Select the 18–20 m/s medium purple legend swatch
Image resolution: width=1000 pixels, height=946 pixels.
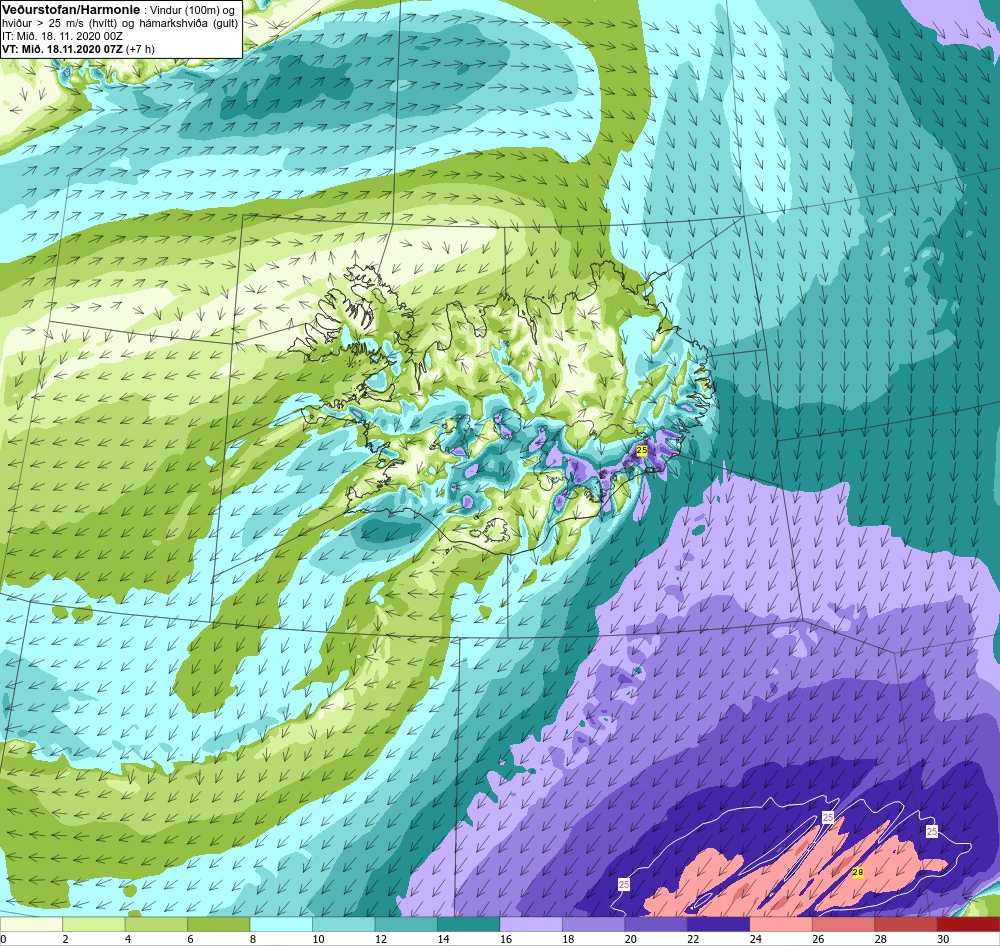pyautogui.click(x=594, y=924)
